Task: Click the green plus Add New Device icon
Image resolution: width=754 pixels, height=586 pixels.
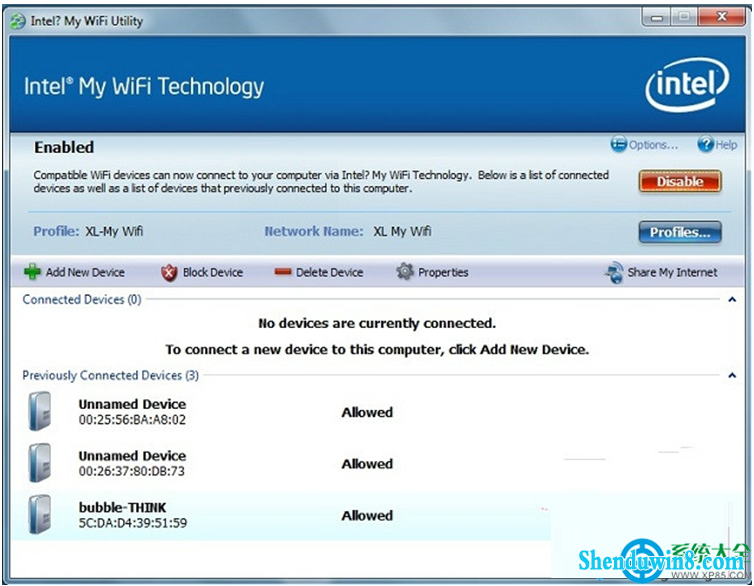Action: click(x=32, y=272)
